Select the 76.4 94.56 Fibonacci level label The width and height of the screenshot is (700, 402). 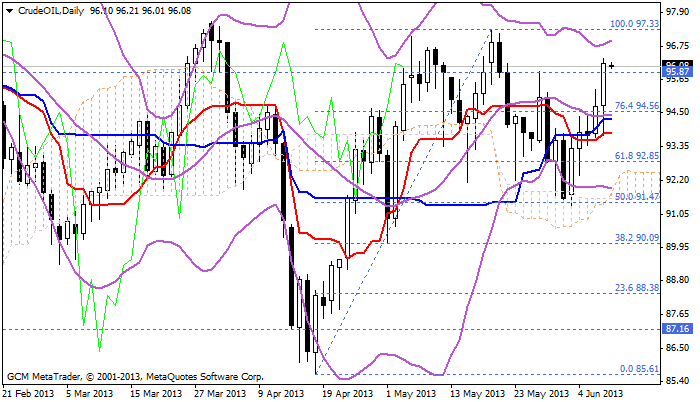pos(635,105)
